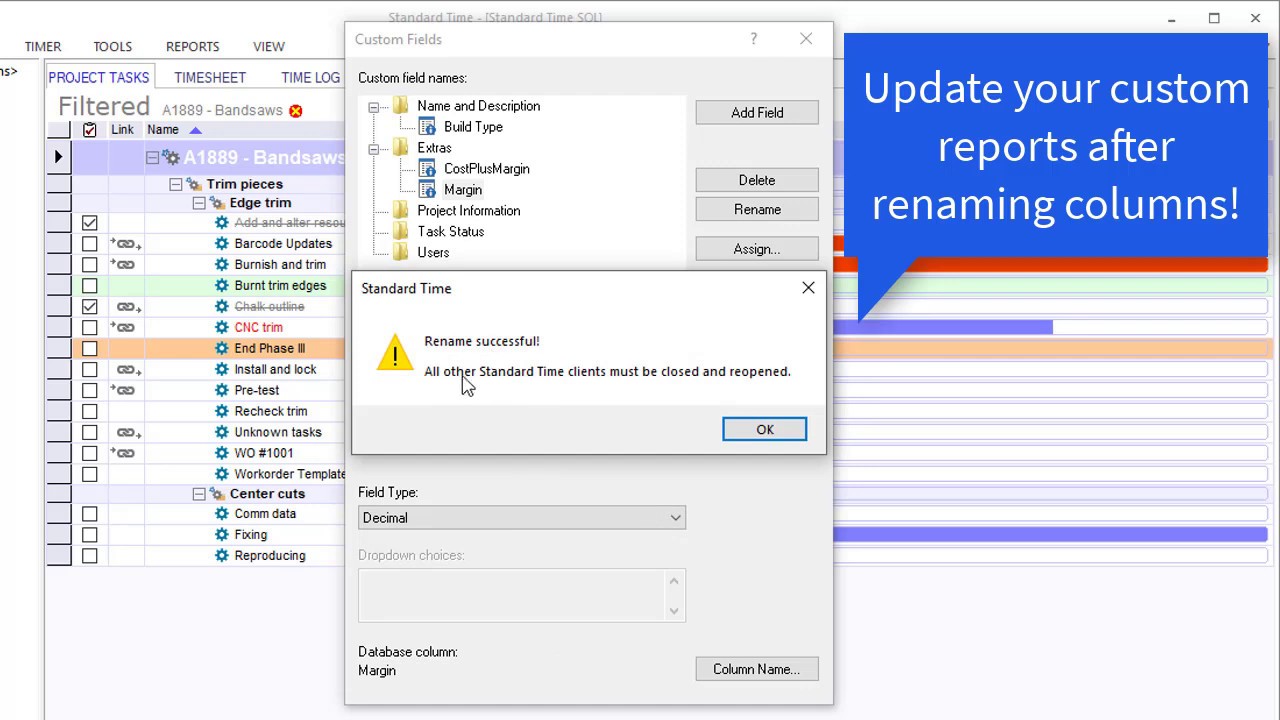Select the Users item in the fields tree

pyautogui.click(x=433, y=253)
